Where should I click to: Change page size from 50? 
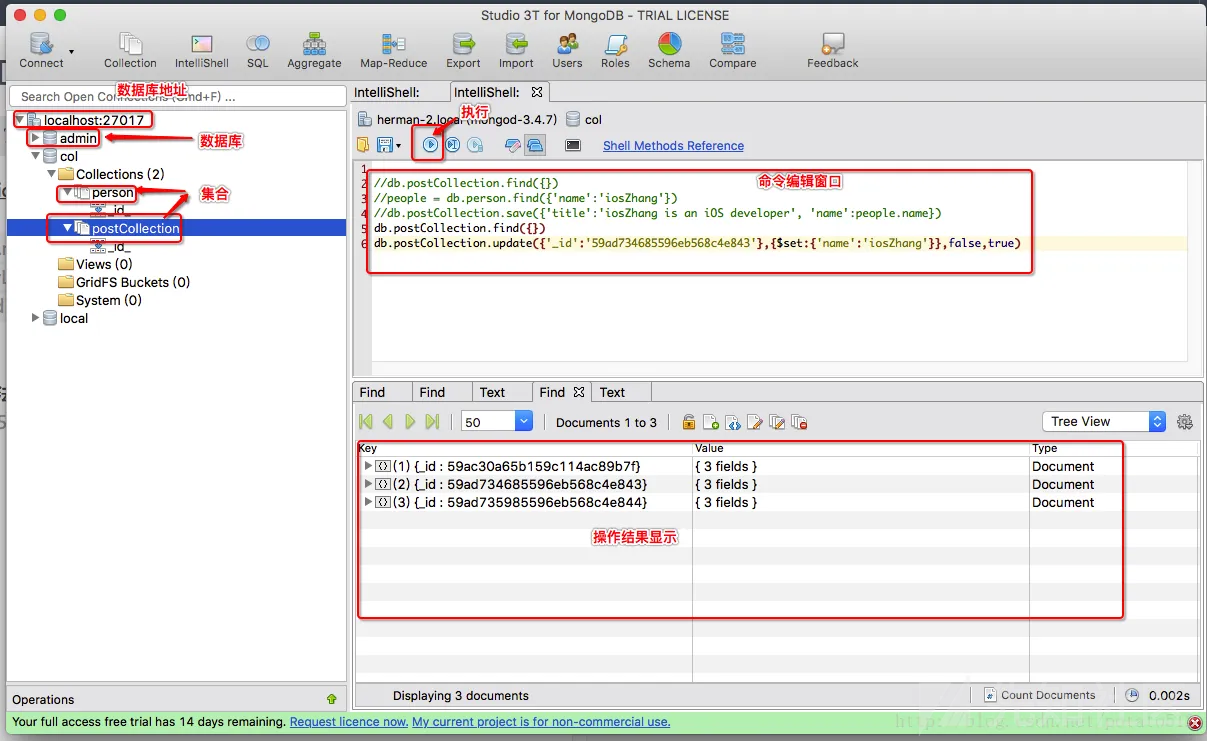pos(497,422)
